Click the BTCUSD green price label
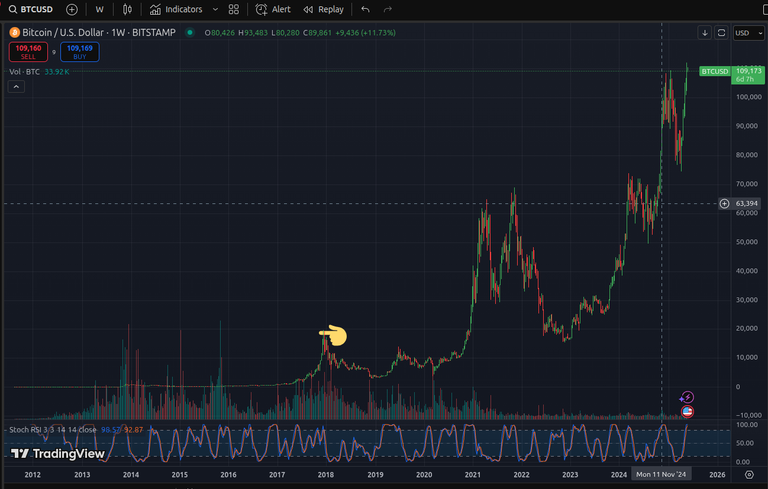768x489 pixels. [x=715, y=72]
